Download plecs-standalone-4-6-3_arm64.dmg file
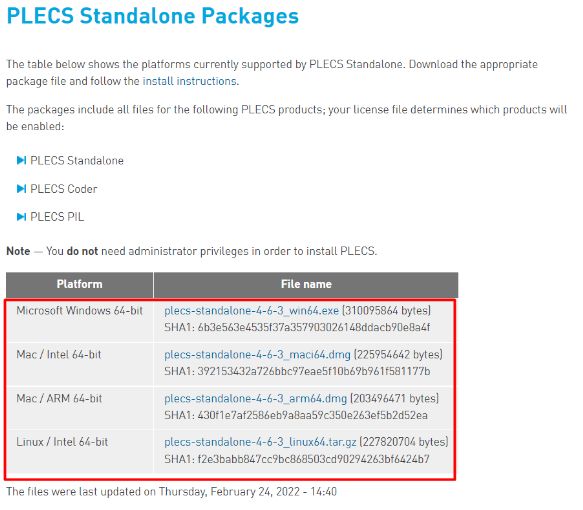The width and height of the screenshot is (583, 510). (255, 398)
